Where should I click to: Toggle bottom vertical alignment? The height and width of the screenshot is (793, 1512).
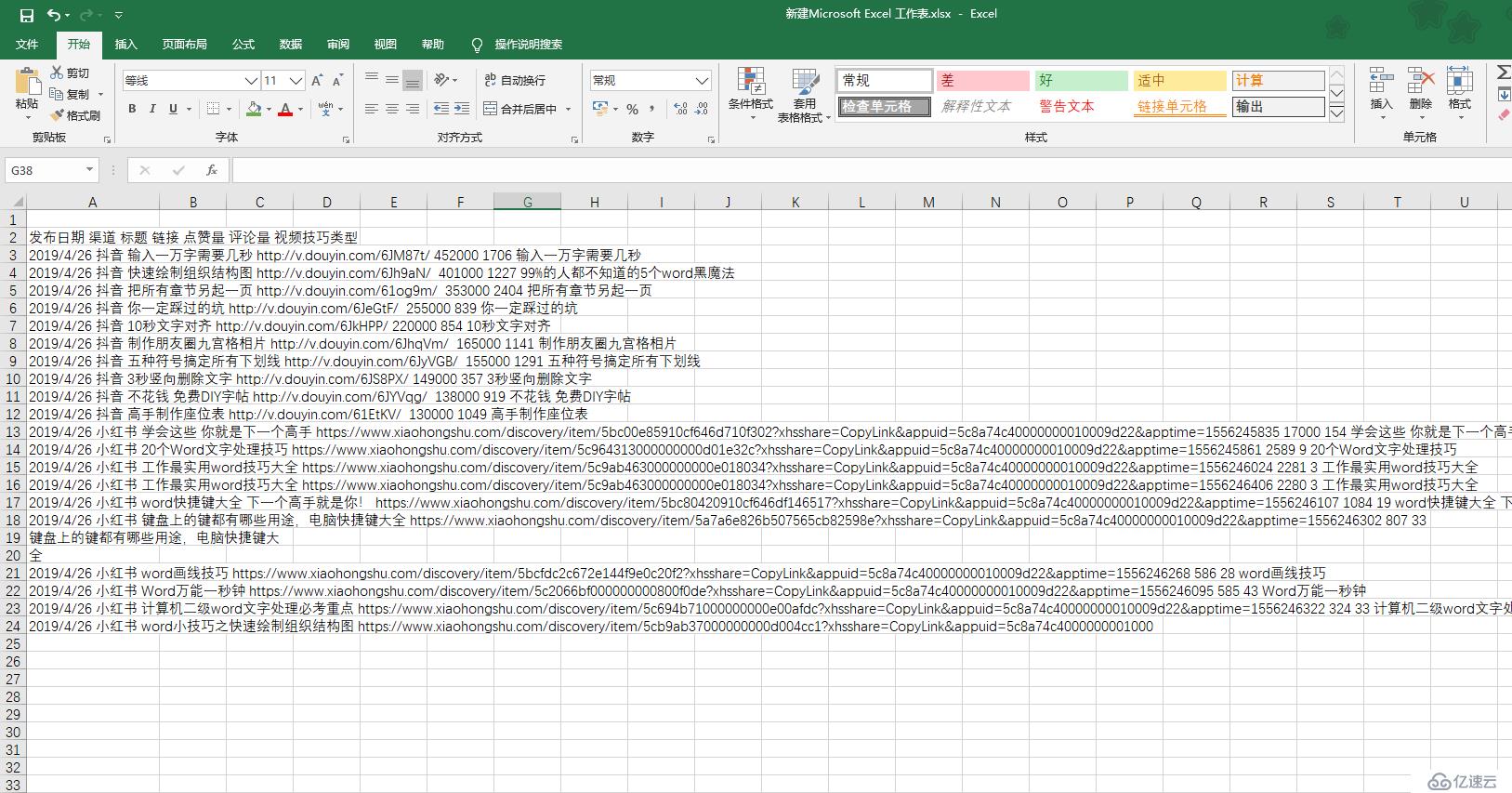coord(413,80)
